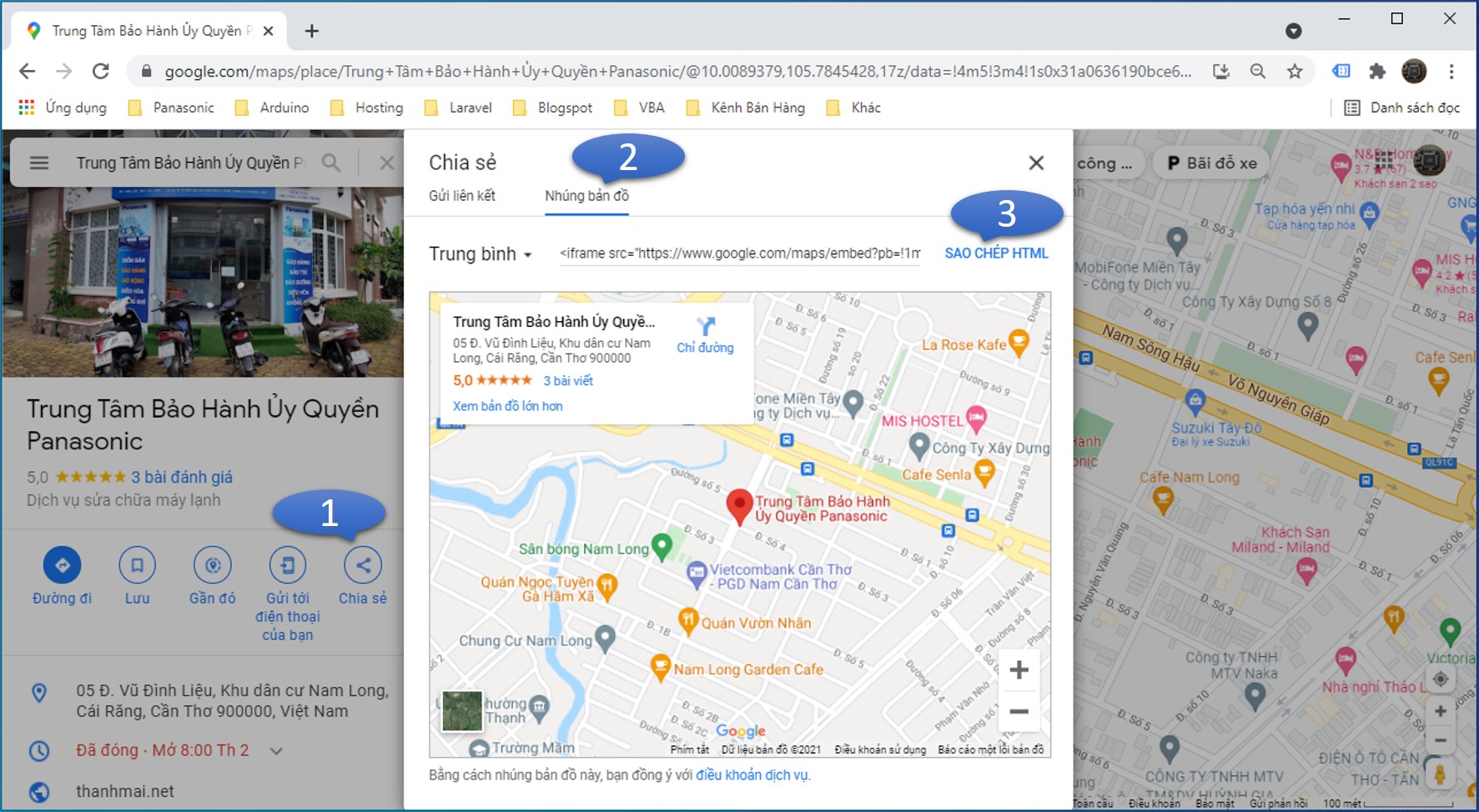Open the browser zoom magnifier icon
The width and height of the screenshot is (1479, 812).
point(1258,72)
